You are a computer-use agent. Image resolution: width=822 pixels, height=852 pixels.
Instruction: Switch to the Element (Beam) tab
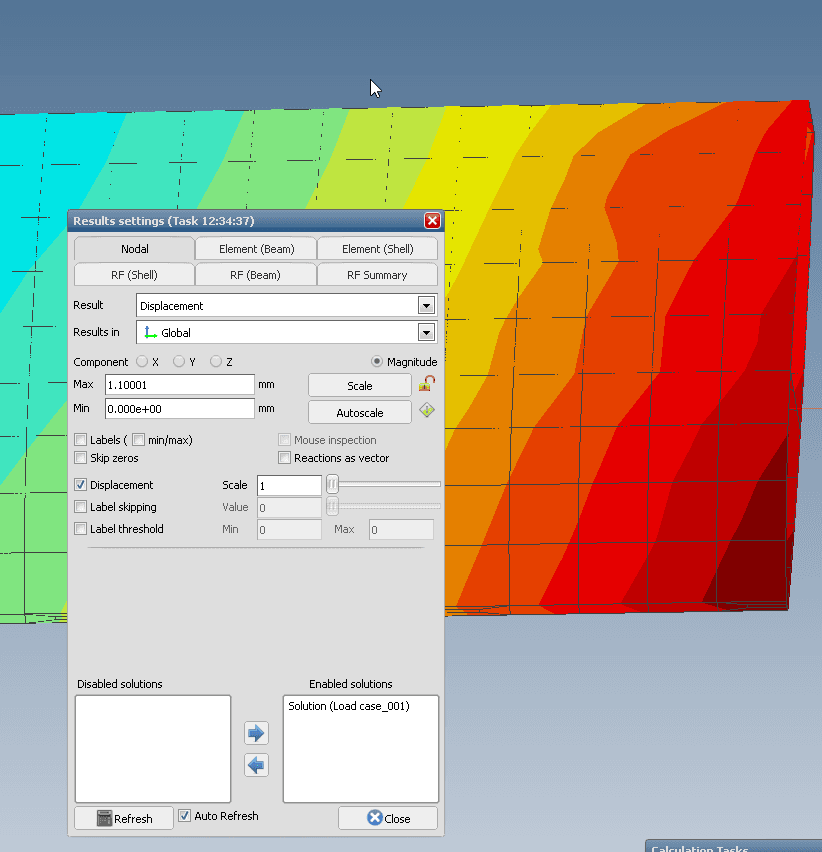[255, 249]
